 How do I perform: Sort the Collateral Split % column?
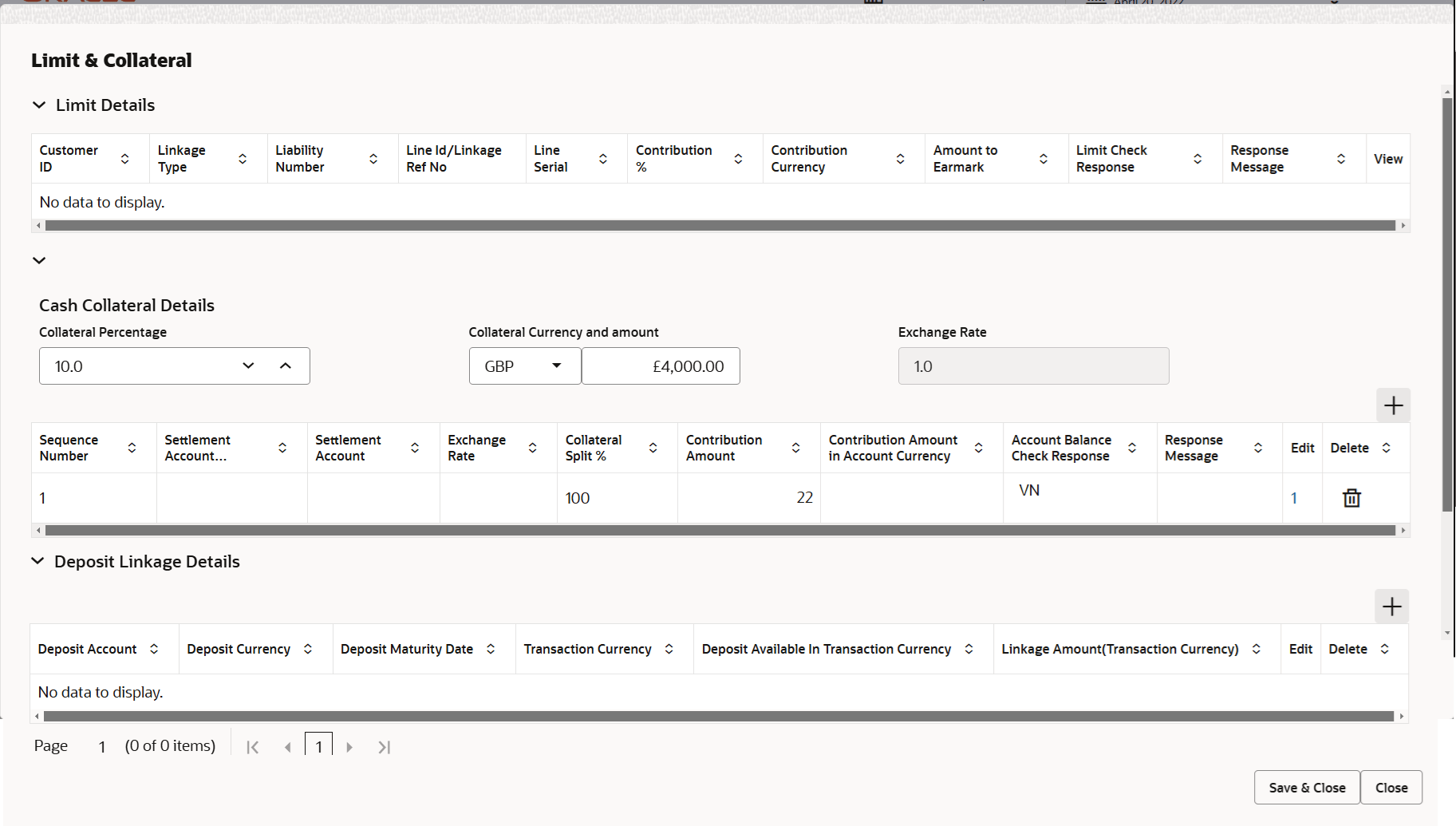pyautogui.click(x=653, y=448)
